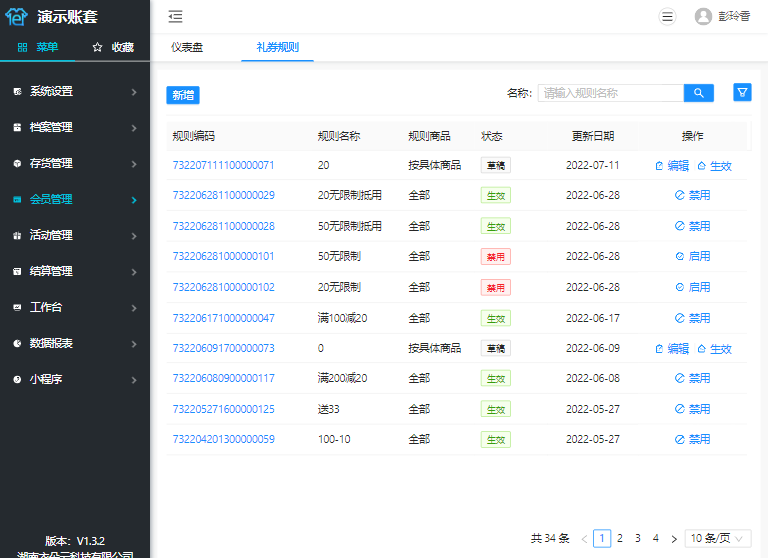This screenshot has width=768, height=558.
Task: Expand the 工作台 menu chevron
Action: tap(134, 308)
